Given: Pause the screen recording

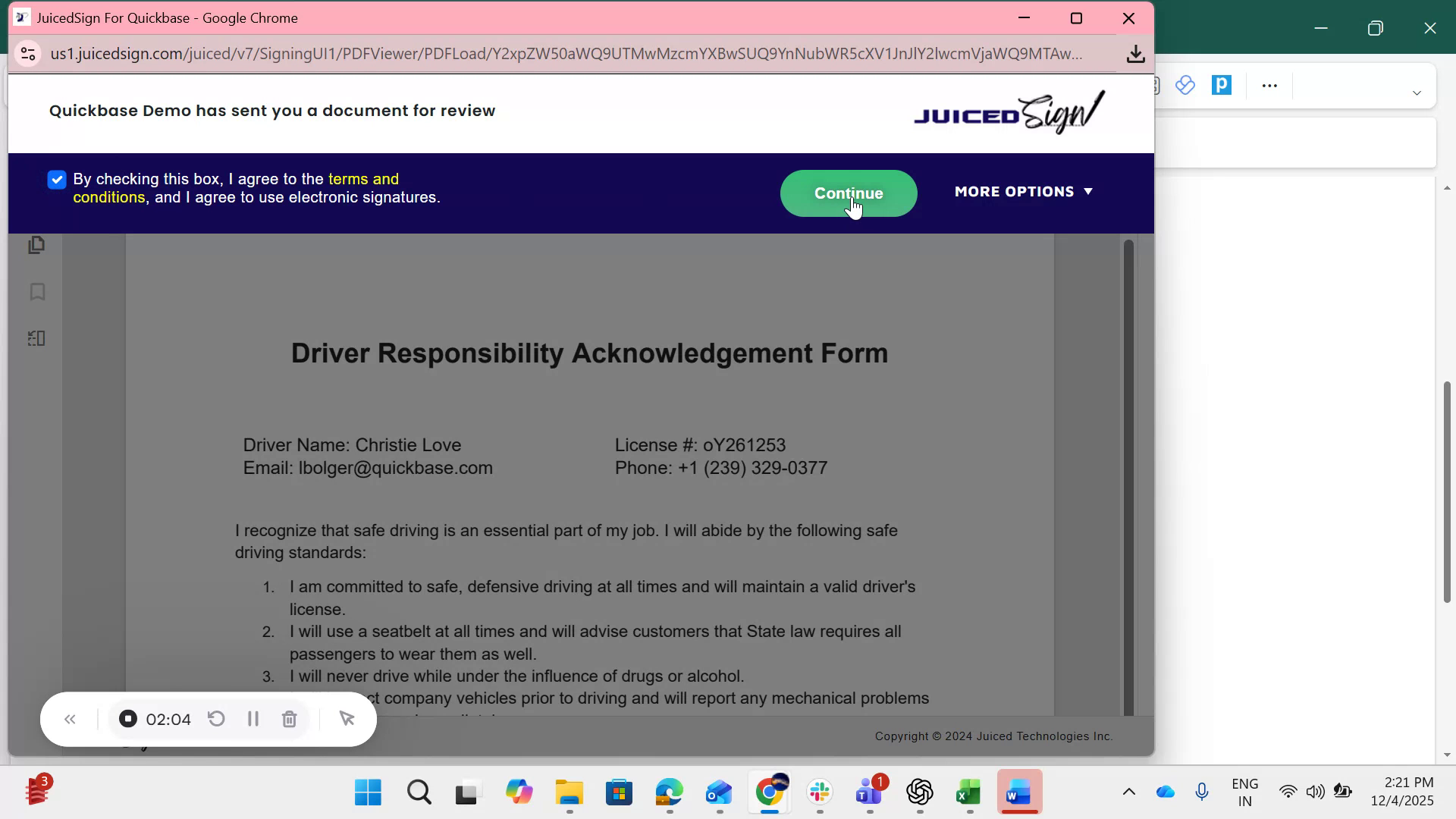Looking at the screenshot, I should point(253,719).
